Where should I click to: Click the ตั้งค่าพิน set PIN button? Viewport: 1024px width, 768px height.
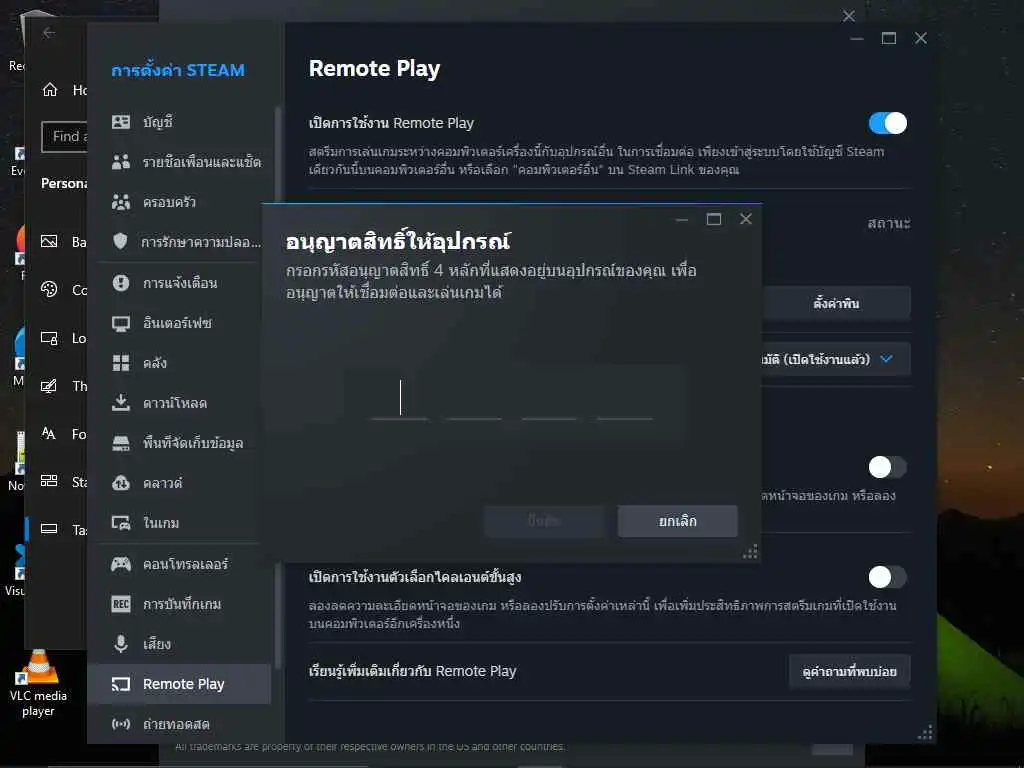[x=836, y=303]
